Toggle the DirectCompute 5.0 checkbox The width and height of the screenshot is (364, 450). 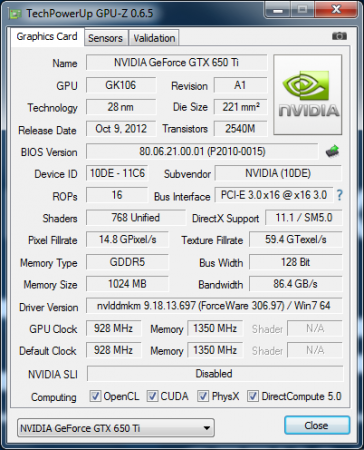click(252, 396)
